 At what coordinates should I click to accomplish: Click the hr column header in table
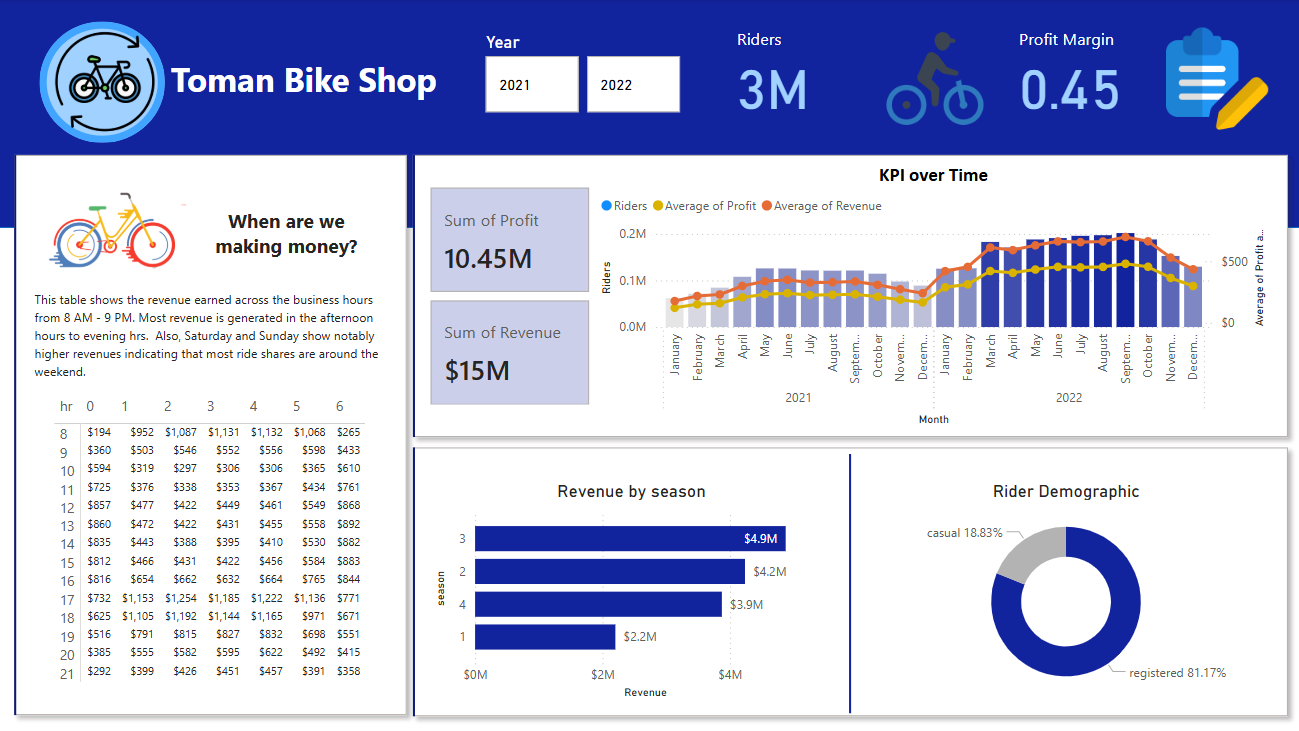pyautogui.click(x=66, y=406)
